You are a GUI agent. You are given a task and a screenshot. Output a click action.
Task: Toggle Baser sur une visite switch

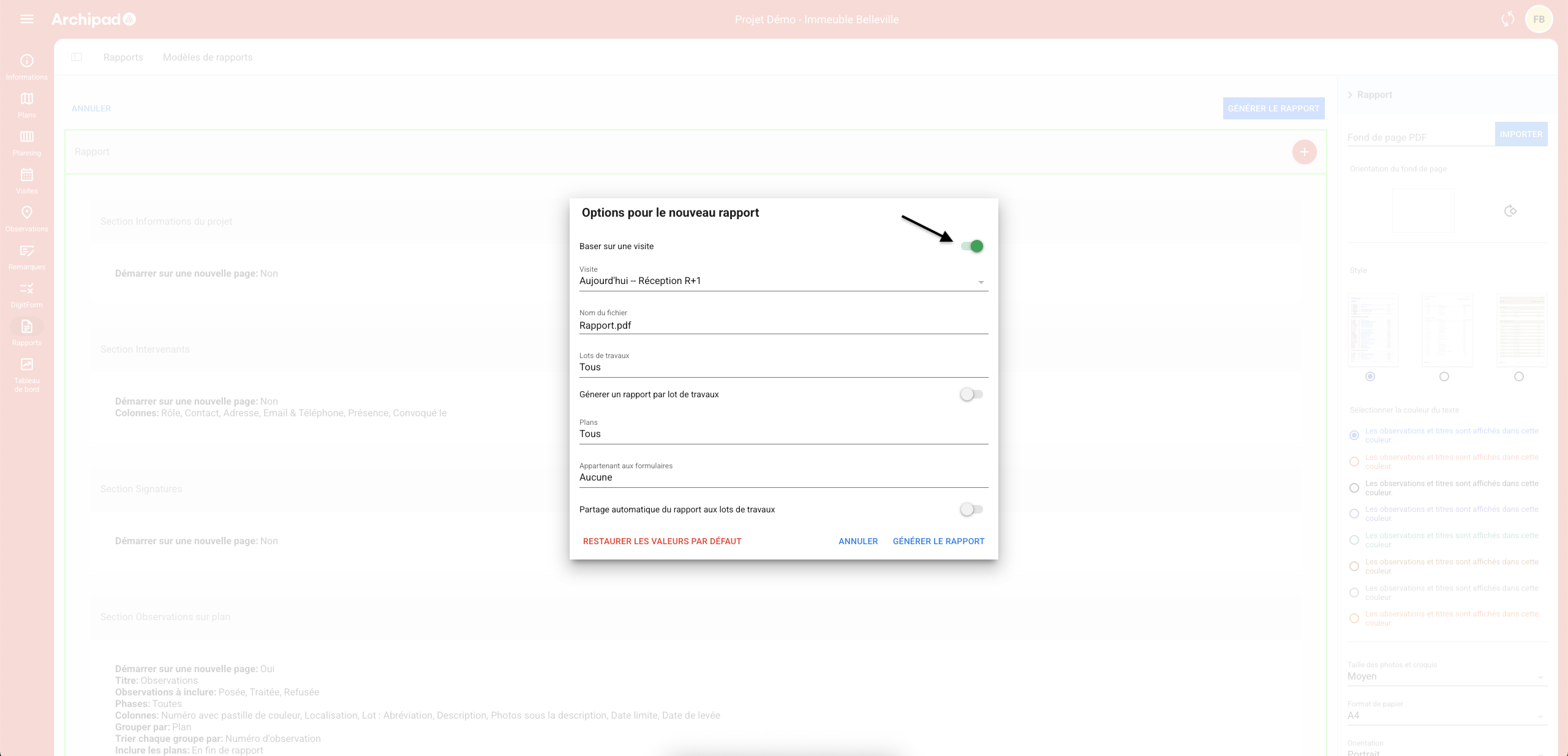(x=972, y=246)
